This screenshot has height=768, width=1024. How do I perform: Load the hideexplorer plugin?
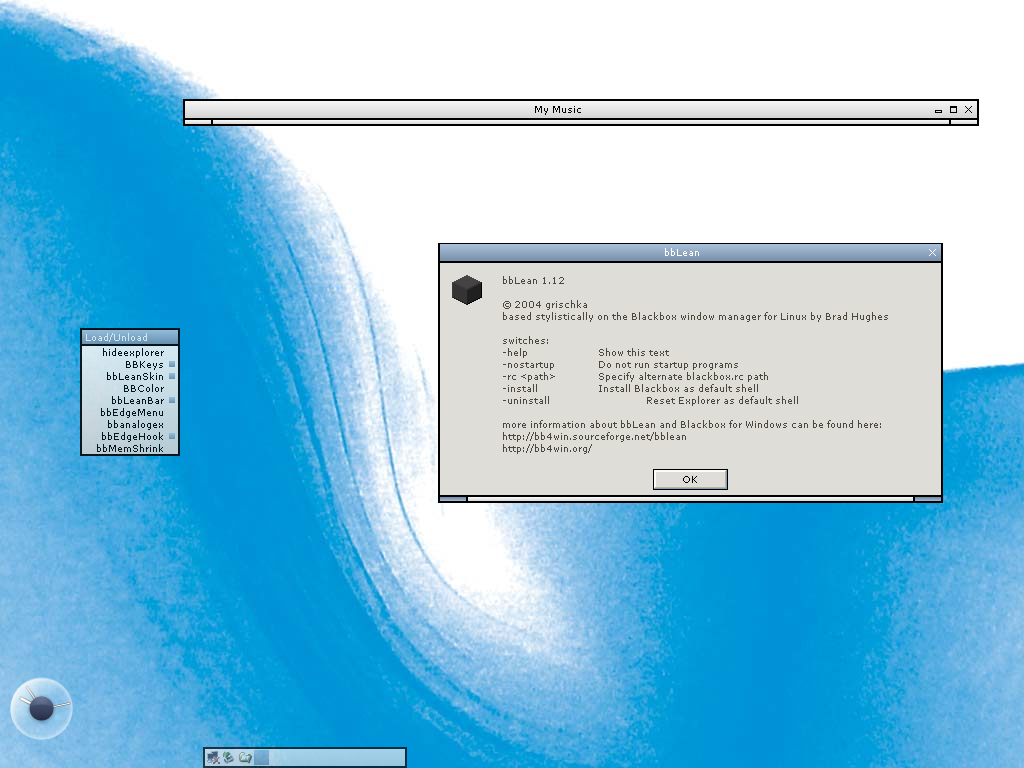point(132,353)
